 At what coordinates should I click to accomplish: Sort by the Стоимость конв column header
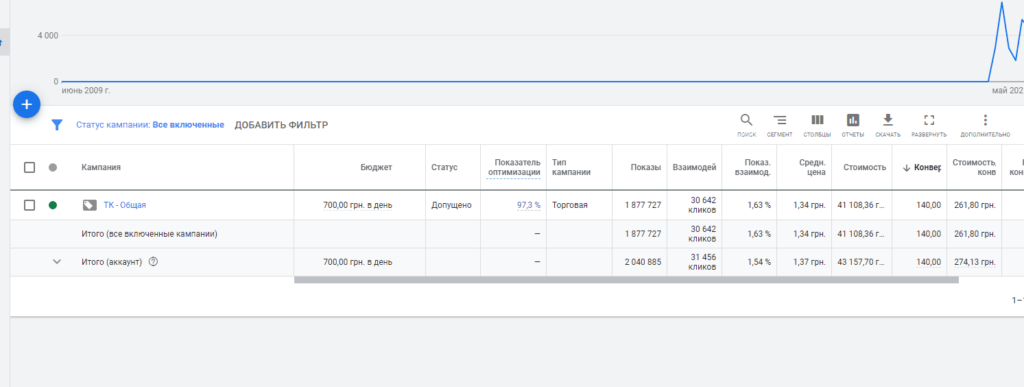pos(974,167)
